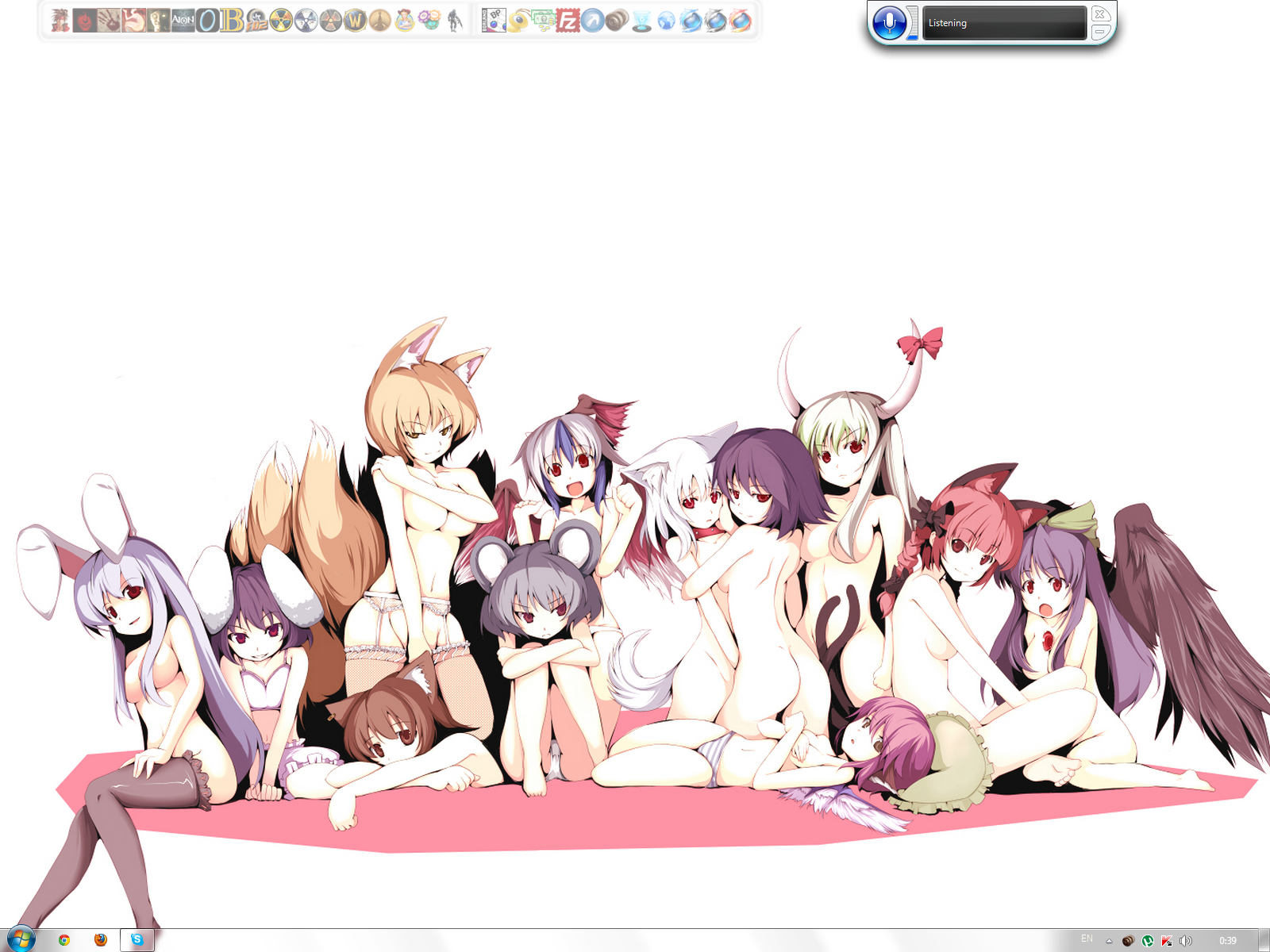The width and height of the screenshot is (1270, 952).
Task: Close the speech recognition bar
Action: pyautogui.click(x=1100, y=14)
